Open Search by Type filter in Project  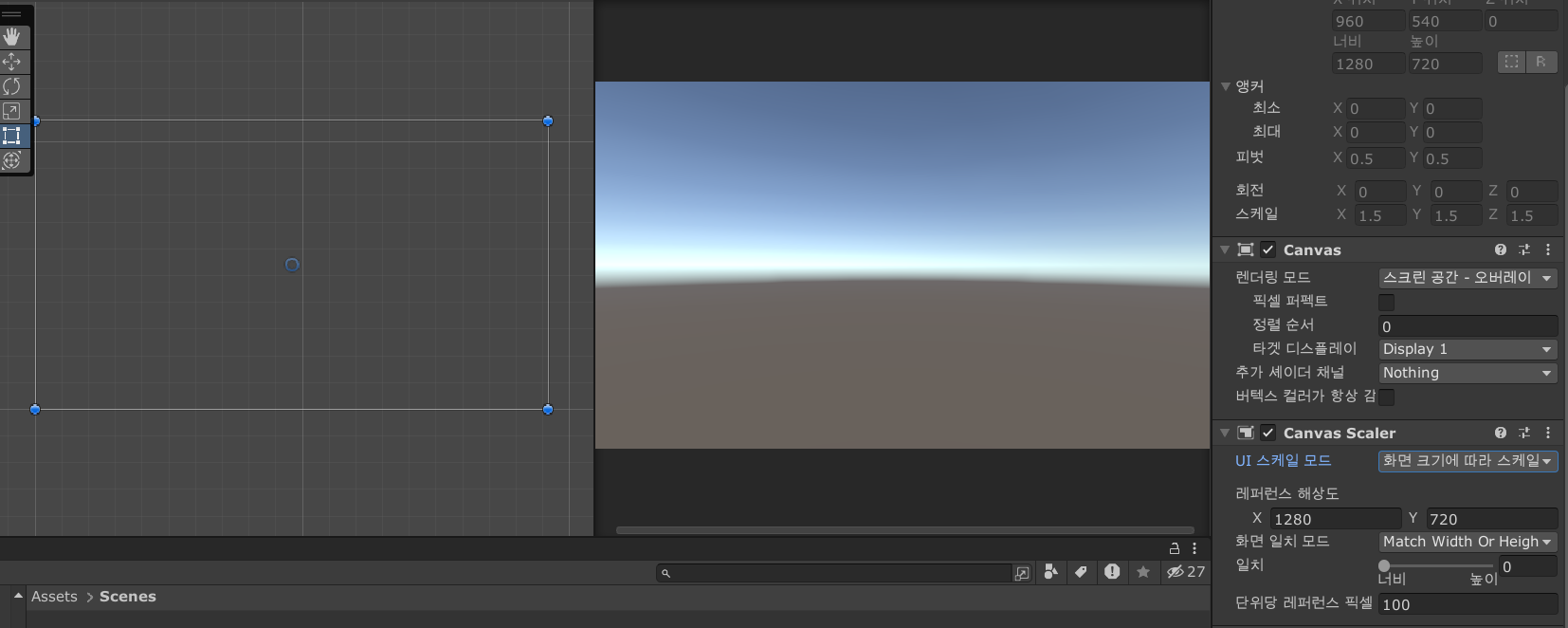click(x=1050, y=572)
